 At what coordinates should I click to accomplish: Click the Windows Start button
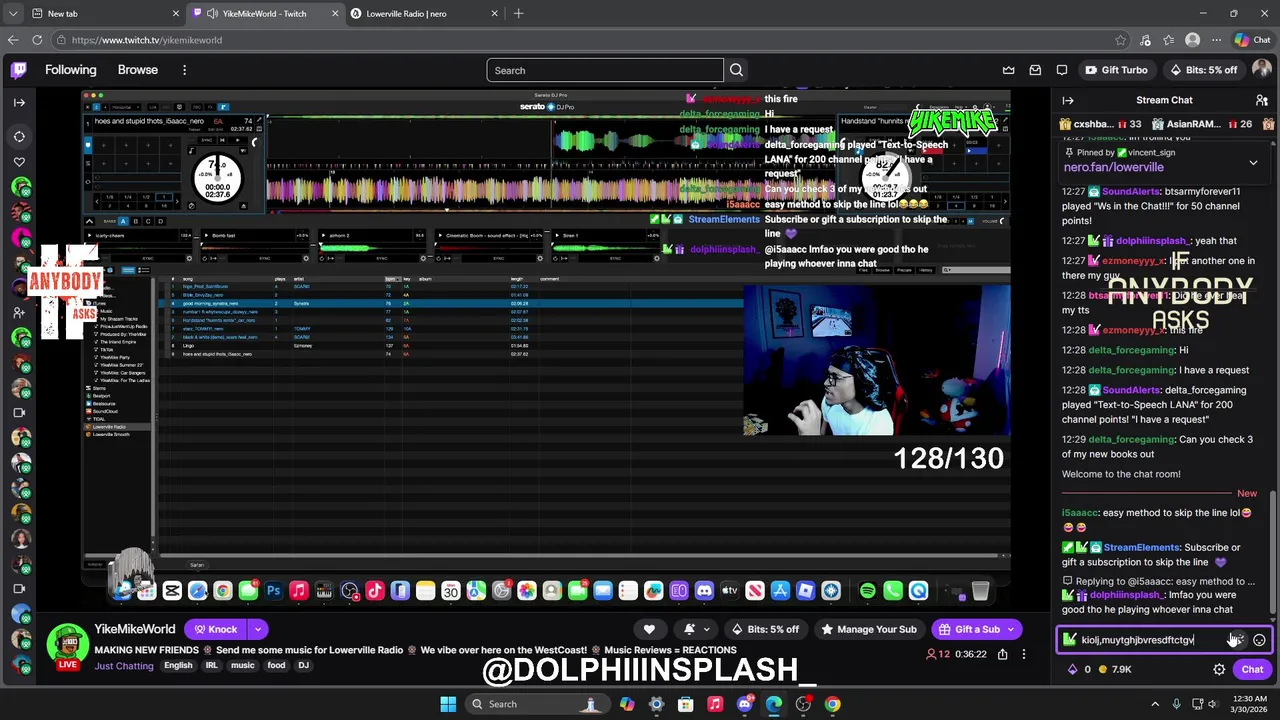(448, 704)
